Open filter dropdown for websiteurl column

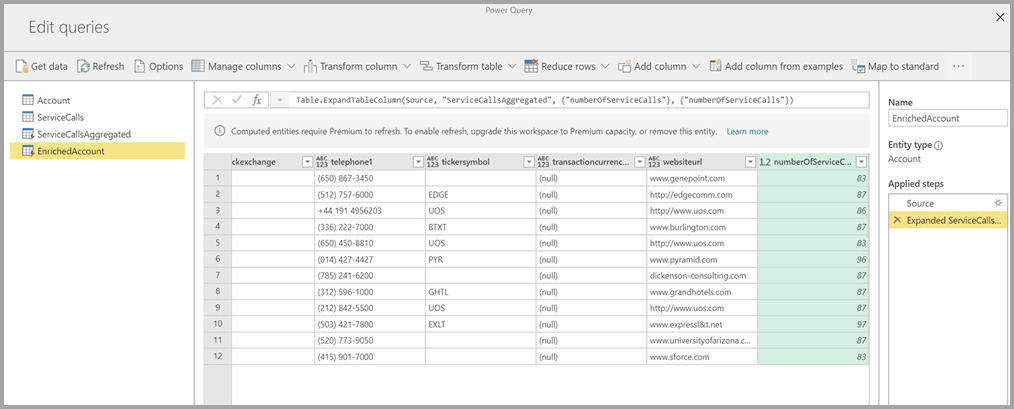pyautogui.click(x=749, y=162)
